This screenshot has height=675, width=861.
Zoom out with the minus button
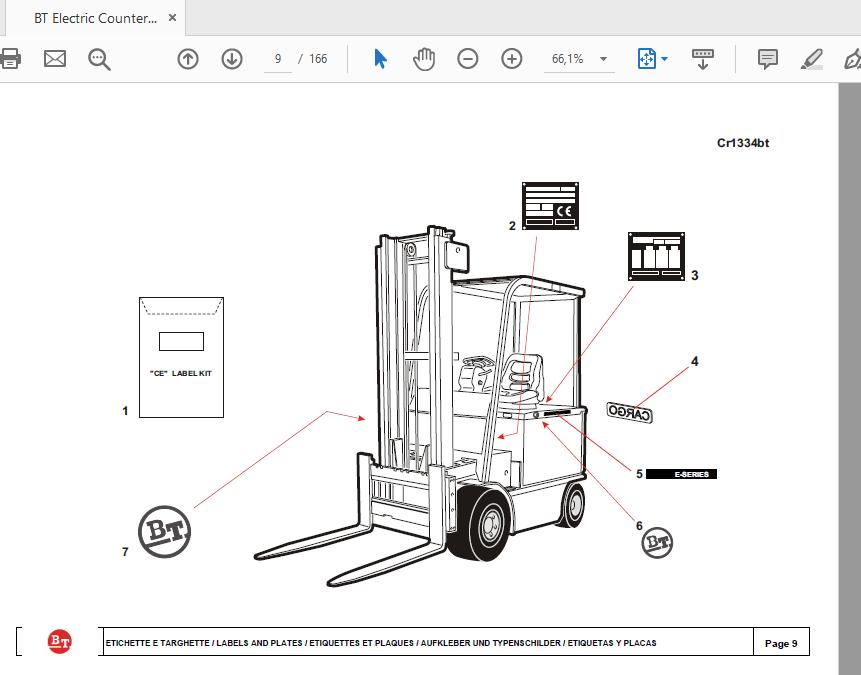pyautogui.click(x=468, y=59)
